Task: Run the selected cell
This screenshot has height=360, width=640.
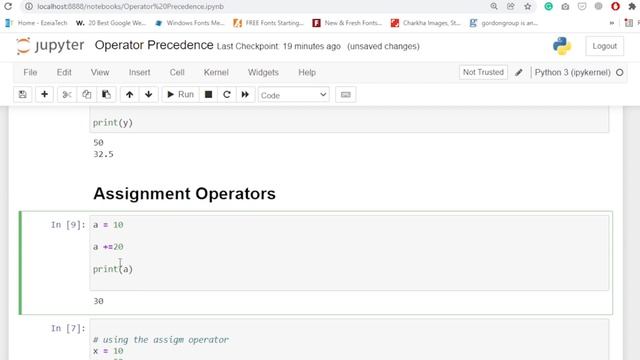Action: [180, 95]
